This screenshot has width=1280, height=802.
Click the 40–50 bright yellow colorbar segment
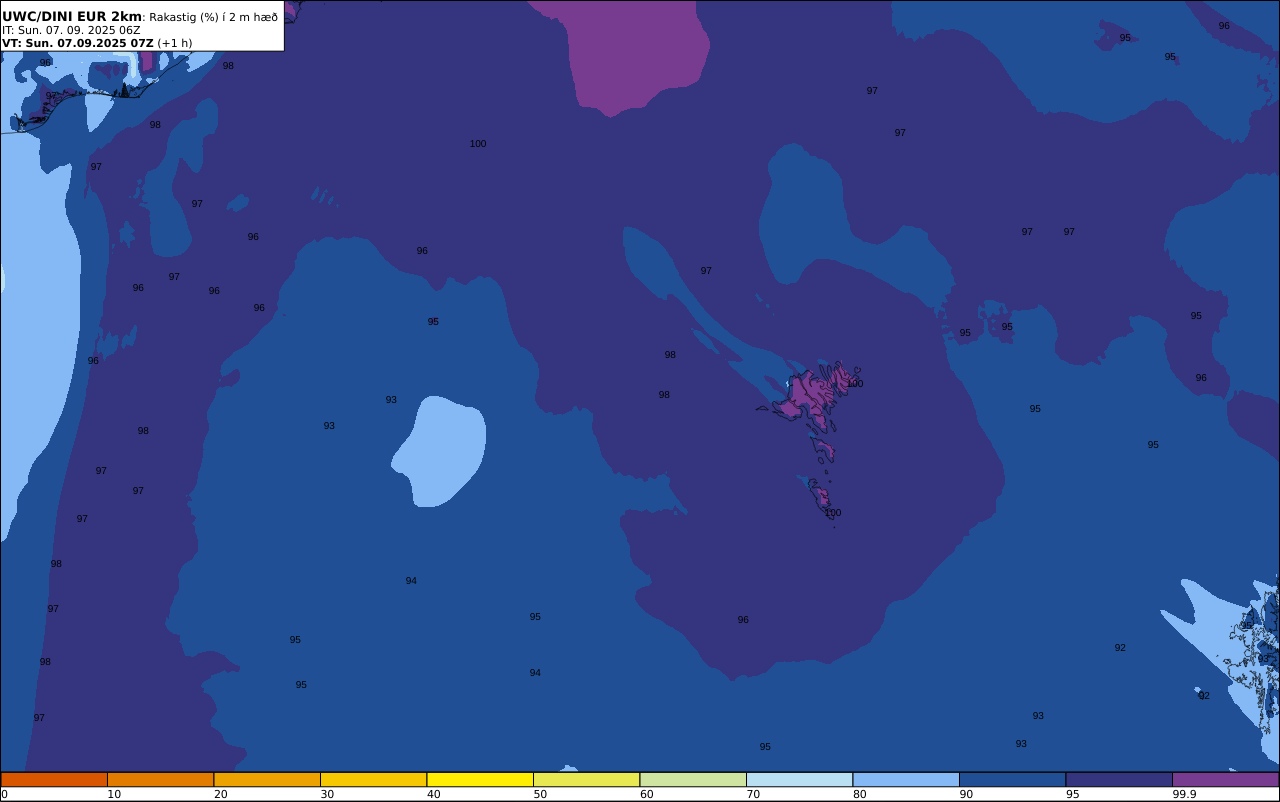(x=480, y=779)
